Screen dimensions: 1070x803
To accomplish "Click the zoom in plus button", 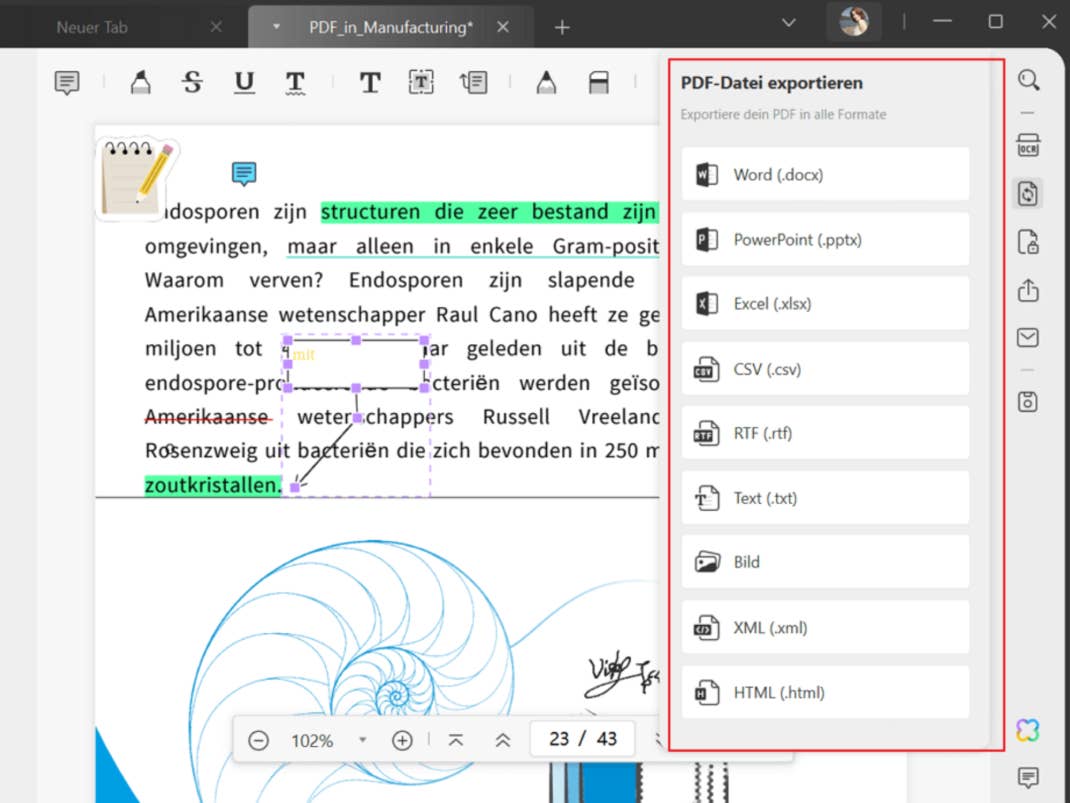I will tap(402, 741).
